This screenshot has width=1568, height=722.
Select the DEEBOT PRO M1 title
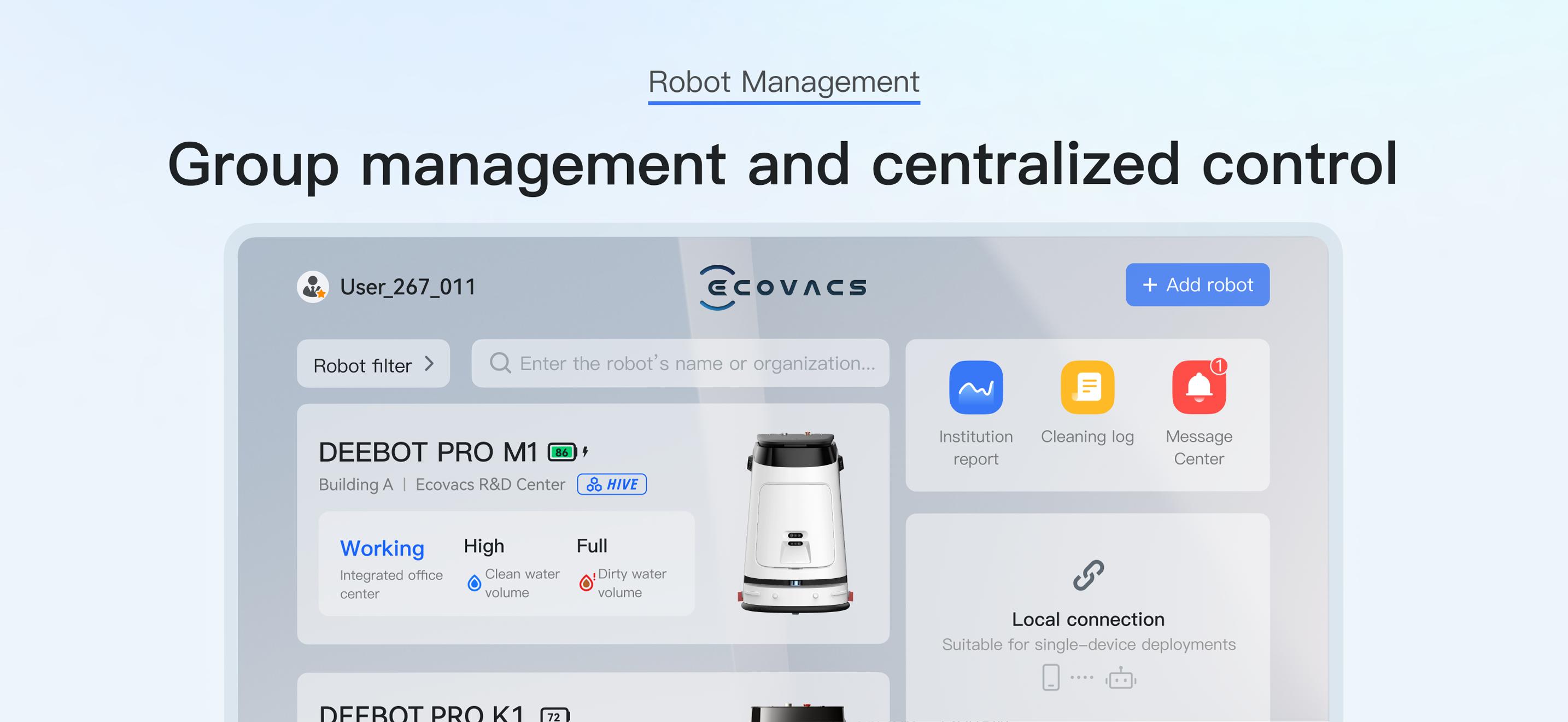[x=428, y=452]
